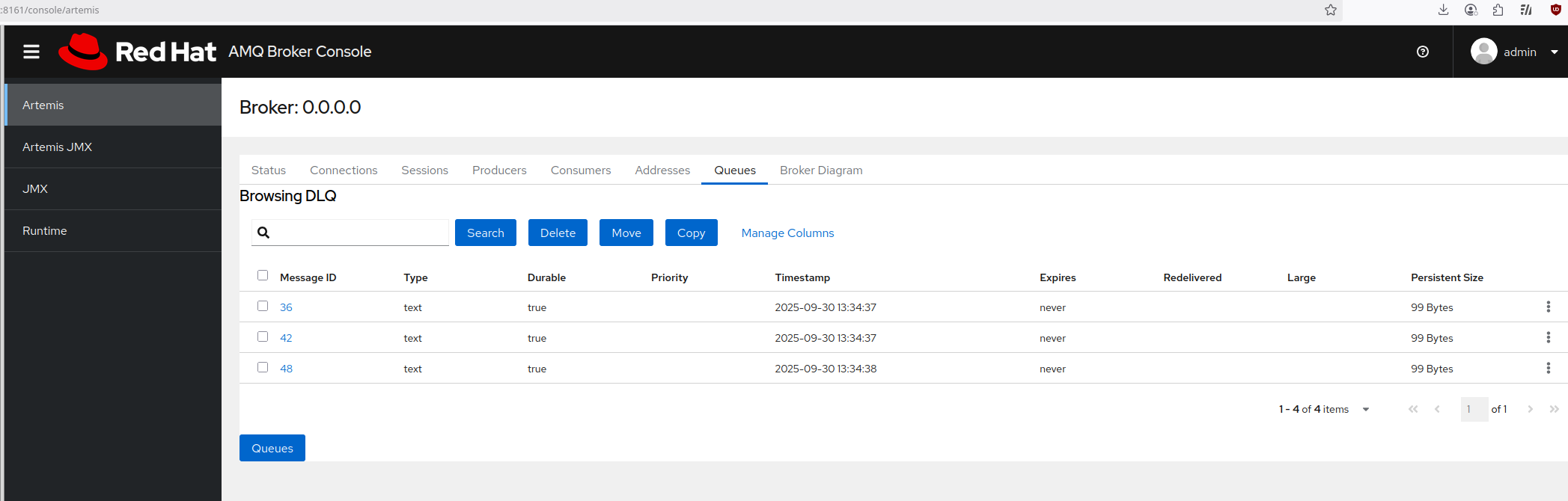The width and height of the screenshot is (1568, 501).
Task: Click the Persistent Size column header
Action: [1447, 277]
